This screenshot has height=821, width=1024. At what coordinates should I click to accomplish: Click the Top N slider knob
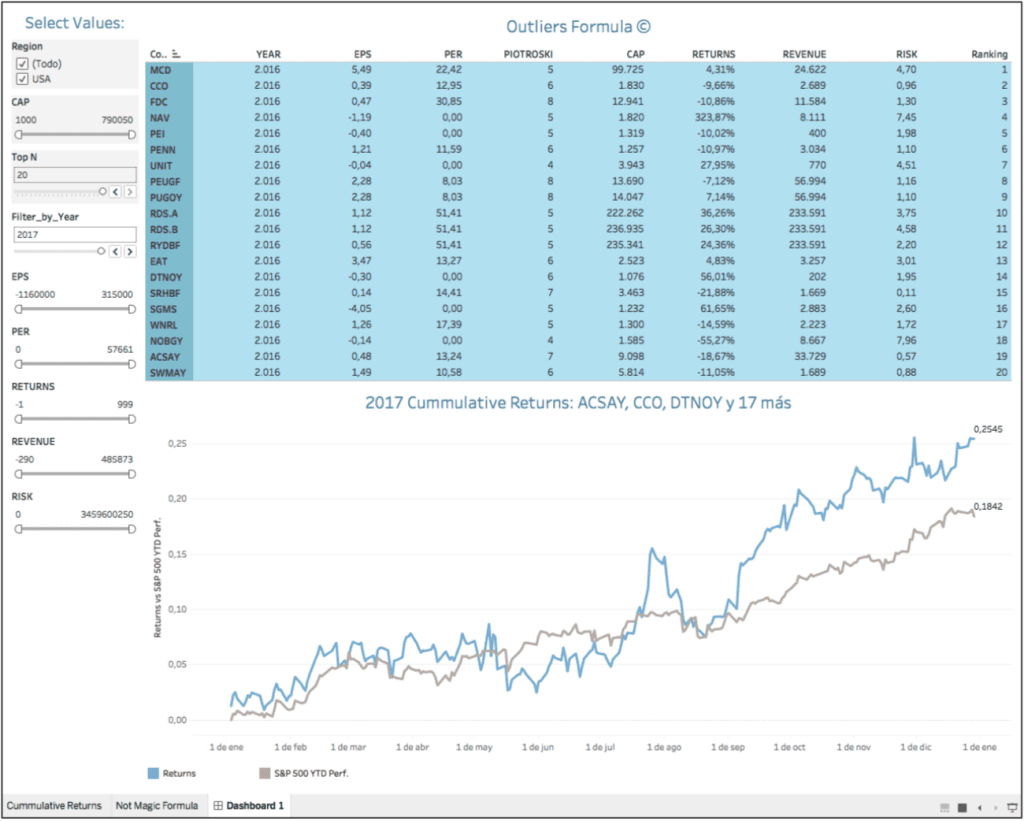click(x=103, y=191)
